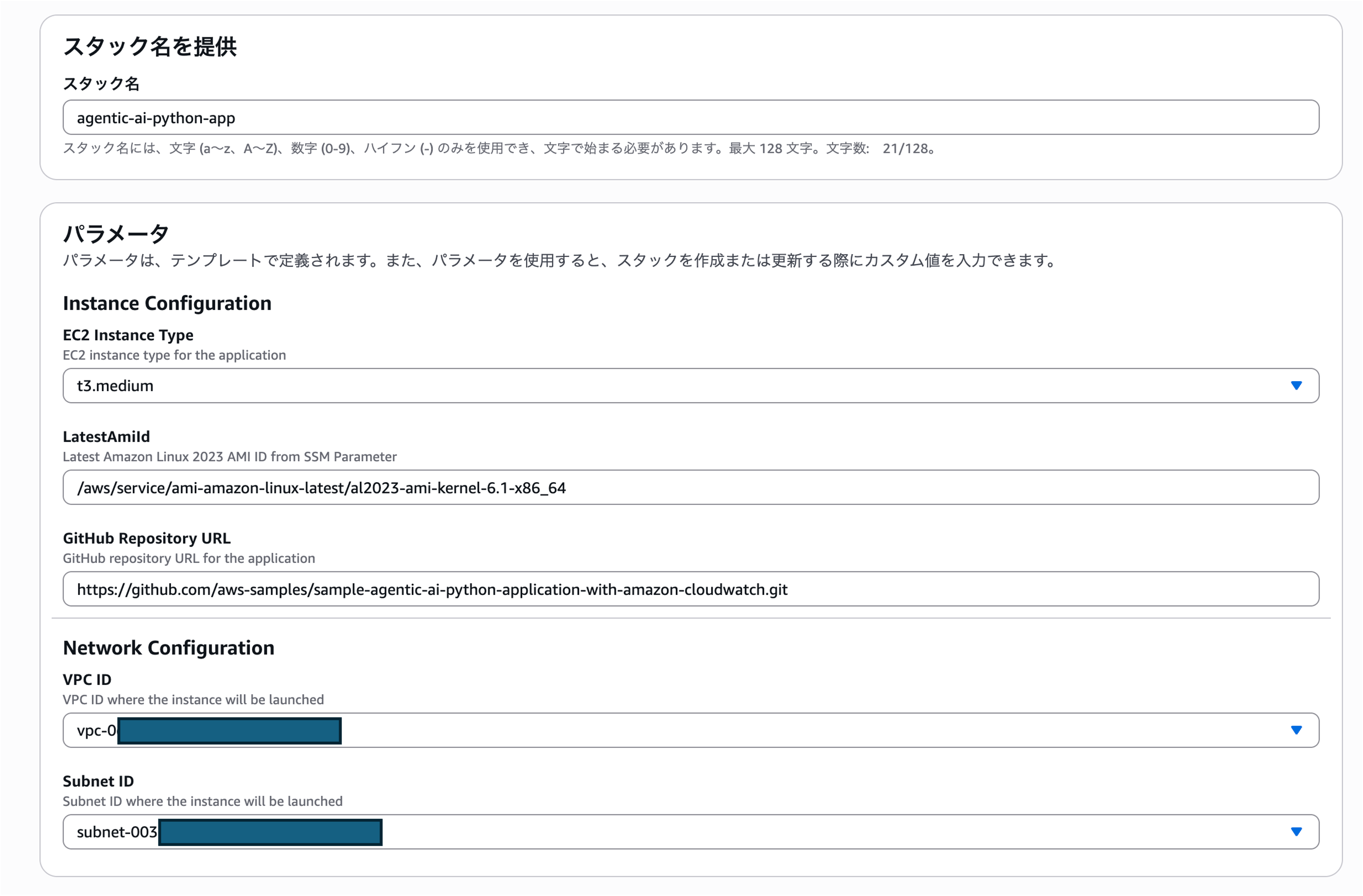Click the Subnet ID dropdown arrow icon
Screen dimensions: 1363x896
[1296, 831]
